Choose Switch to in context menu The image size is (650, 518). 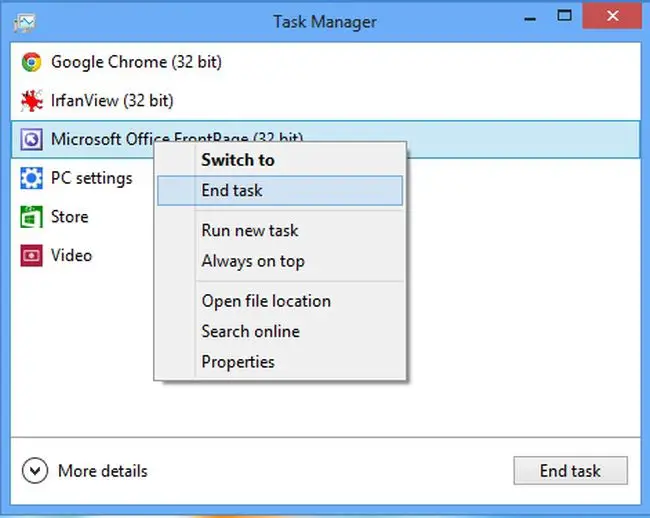[x=237, y=160]
